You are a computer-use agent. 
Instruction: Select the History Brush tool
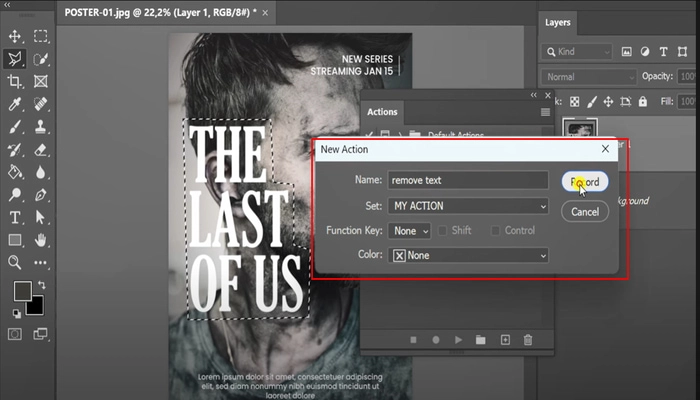point(15,150)
